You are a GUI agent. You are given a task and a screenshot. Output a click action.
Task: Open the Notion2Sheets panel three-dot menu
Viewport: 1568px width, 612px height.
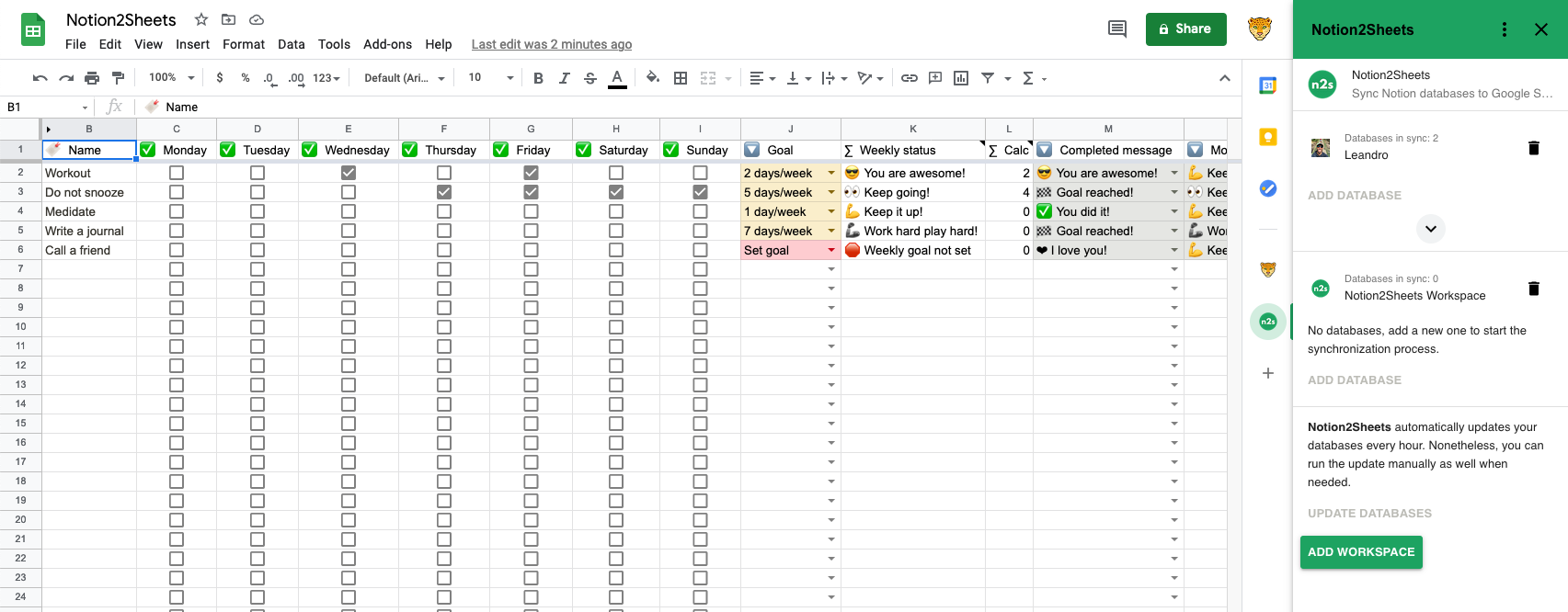point(1505,29)
